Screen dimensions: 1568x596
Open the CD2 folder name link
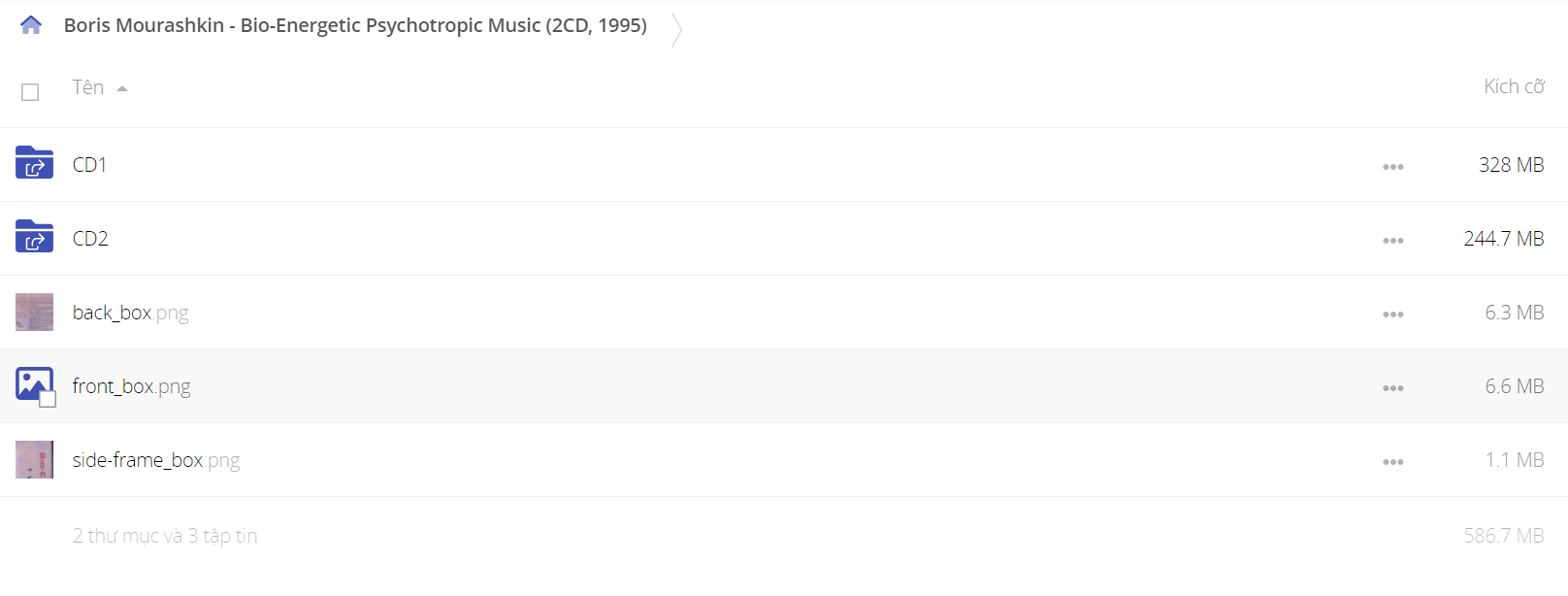[90, 239]
